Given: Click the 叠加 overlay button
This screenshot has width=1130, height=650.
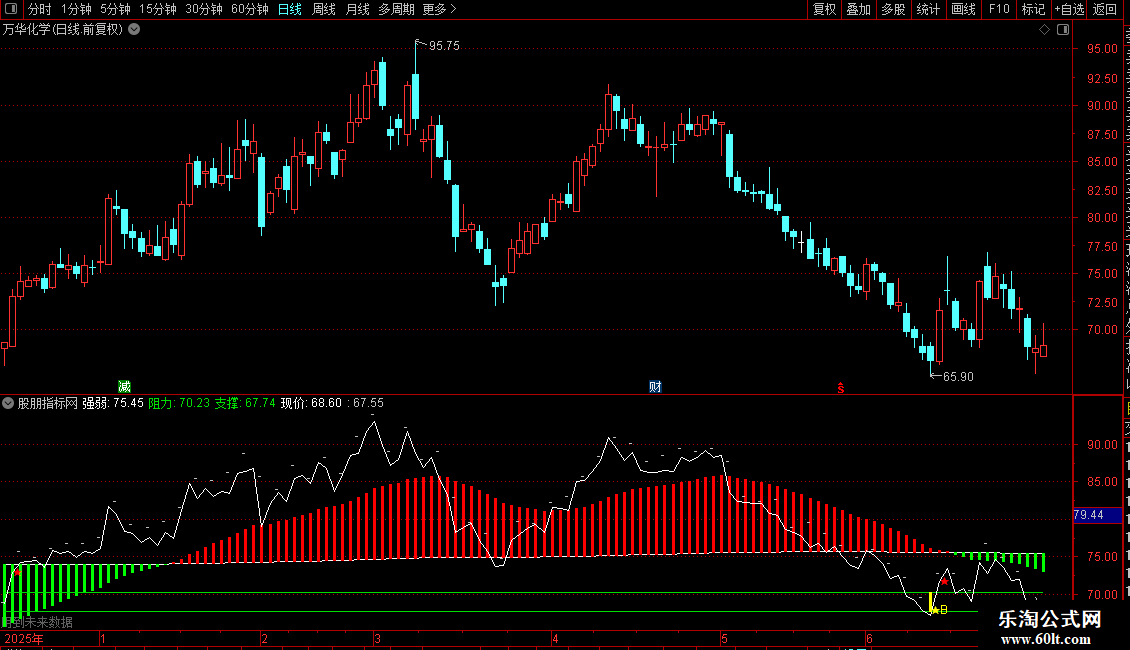Looking at the screenshot, I should [x=858, y=9].
